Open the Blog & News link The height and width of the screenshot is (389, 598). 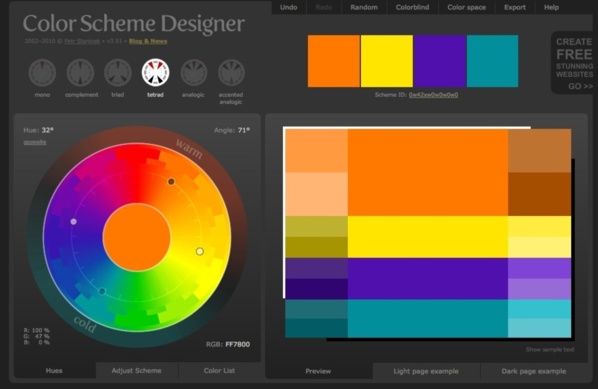click(x=148, y=41)
